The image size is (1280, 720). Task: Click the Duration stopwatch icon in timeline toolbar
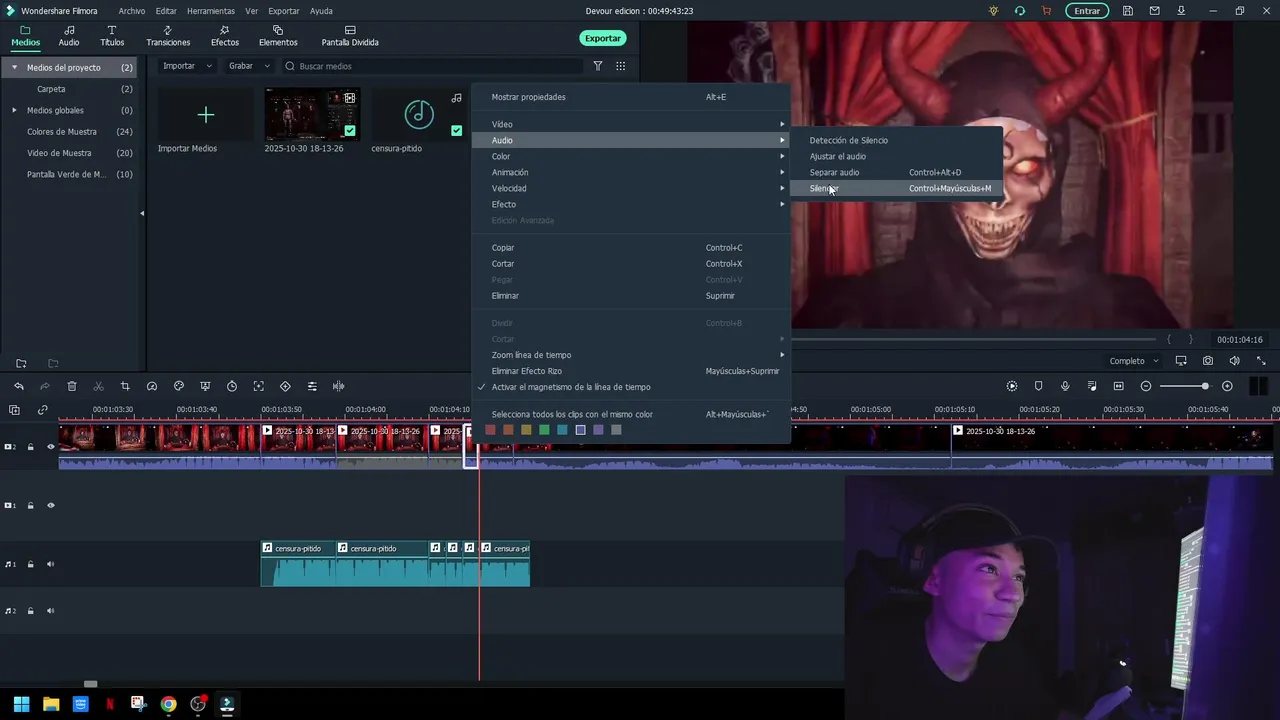232,386
